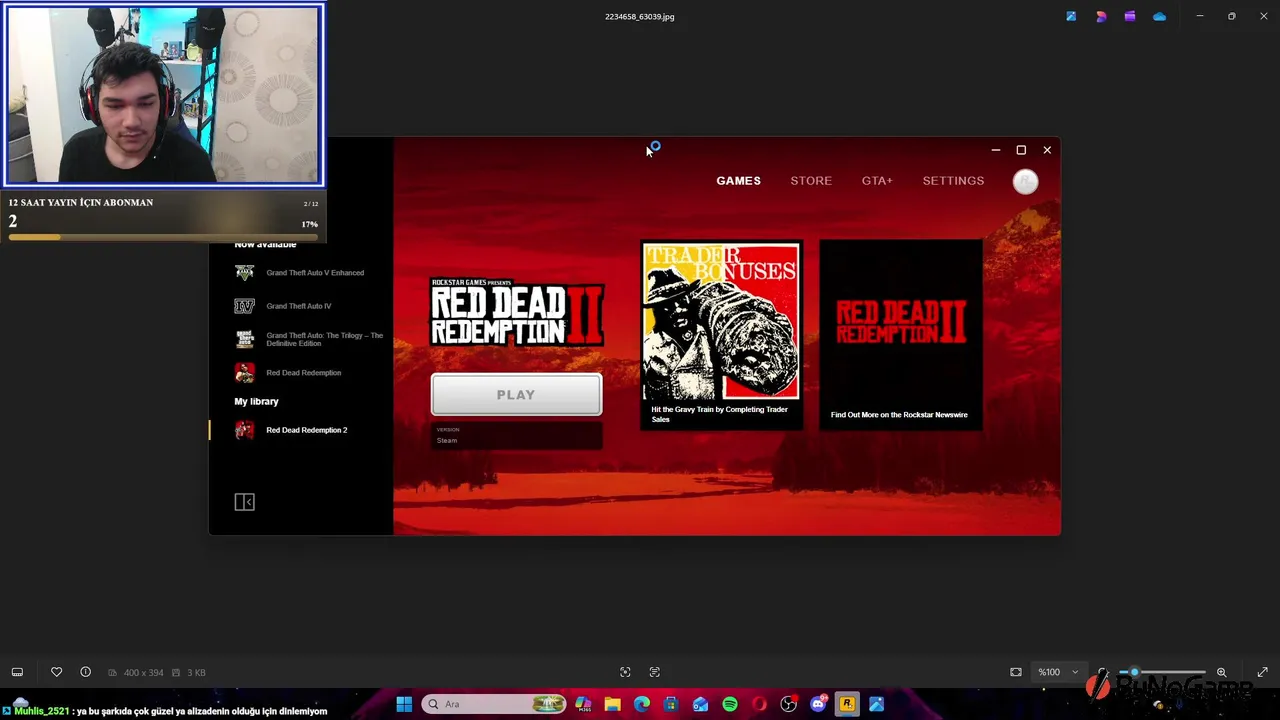Open OneDrive from Photos title bar
This screenshot has height=720, width=1280.
[1159, 16]
